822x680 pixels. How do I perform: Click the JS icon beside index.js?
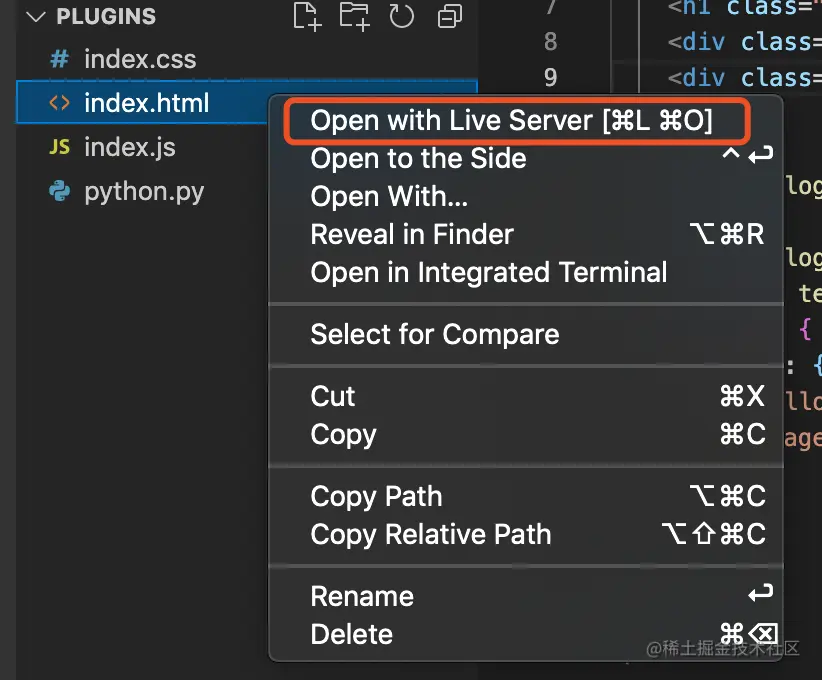(60, 147)
